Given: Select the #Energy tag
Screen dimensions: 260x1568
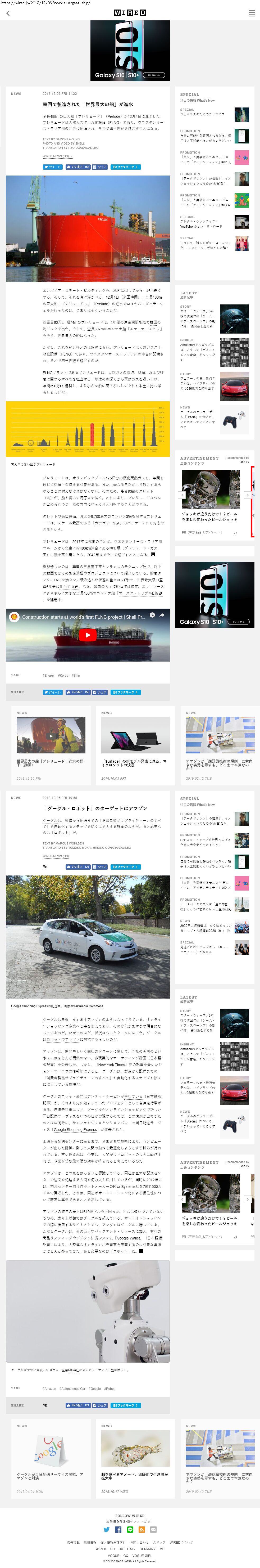Looking at the screenshot, I should [49, 675].
